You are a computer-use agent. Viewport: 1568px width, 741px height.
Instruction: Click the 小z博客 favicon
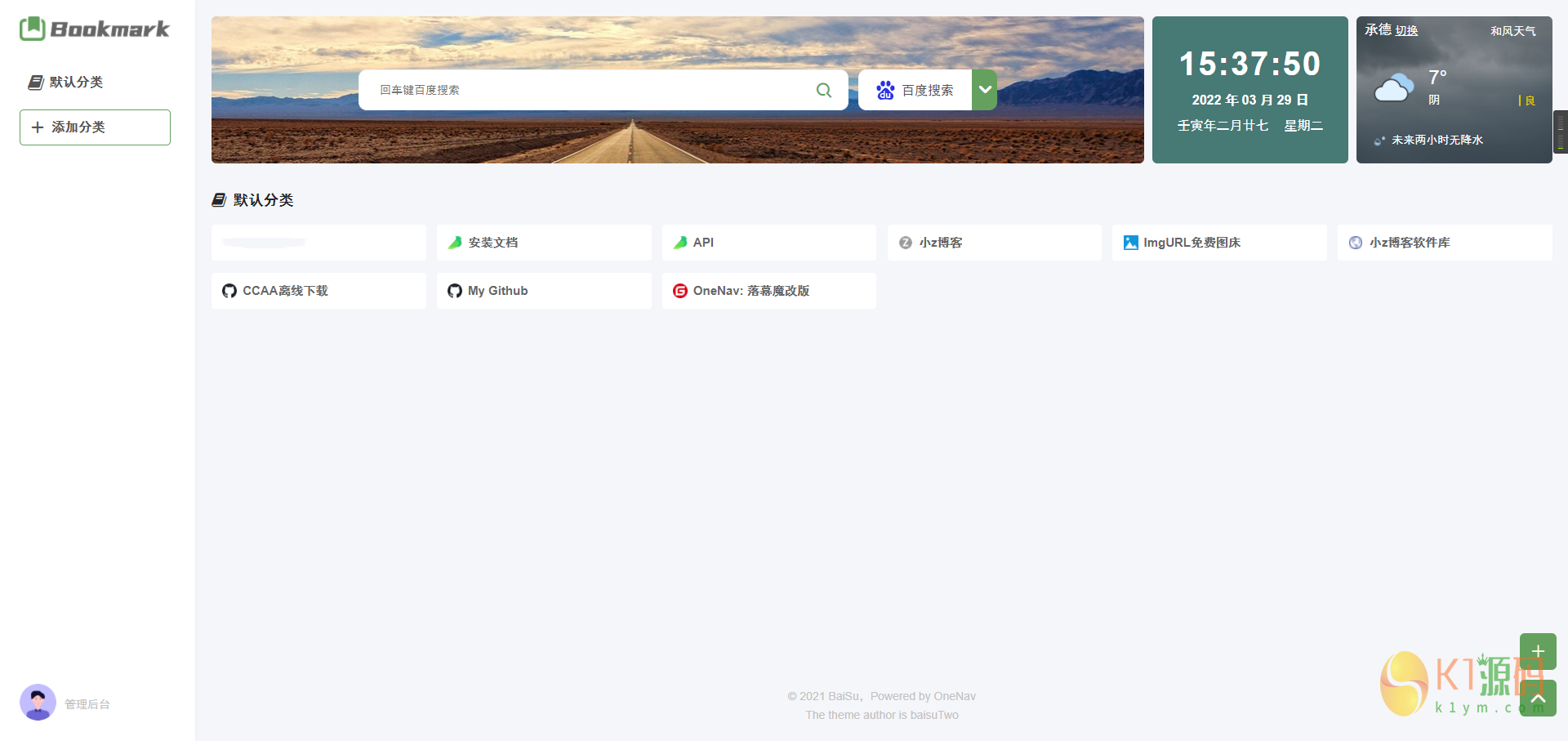pos(906,243)
